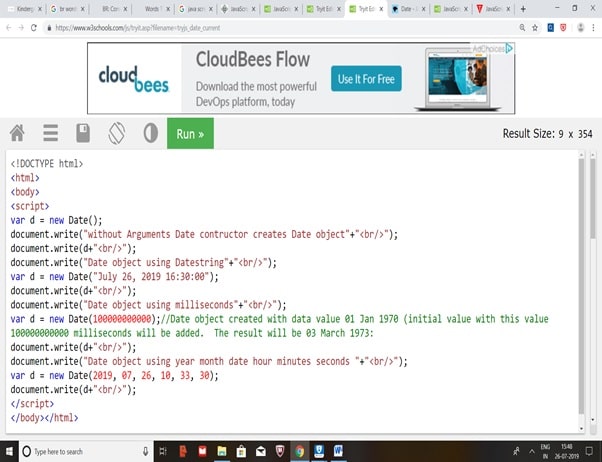Bookmark this page with the star icon

[x=535, y=28]
